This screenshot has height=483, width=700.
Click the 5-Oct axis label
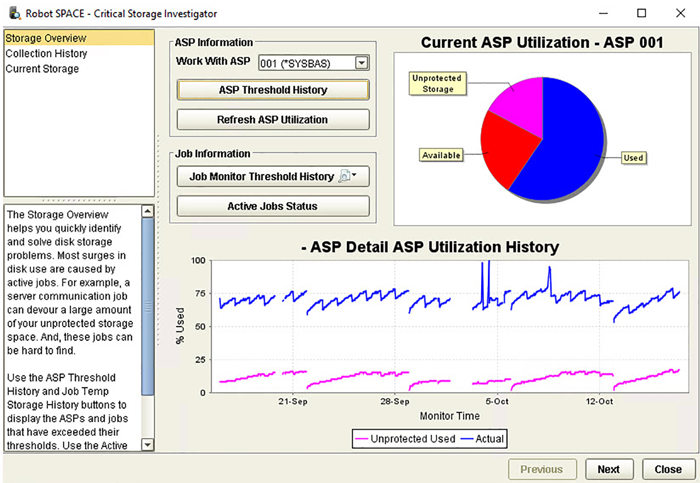click(x=497, y=401)
